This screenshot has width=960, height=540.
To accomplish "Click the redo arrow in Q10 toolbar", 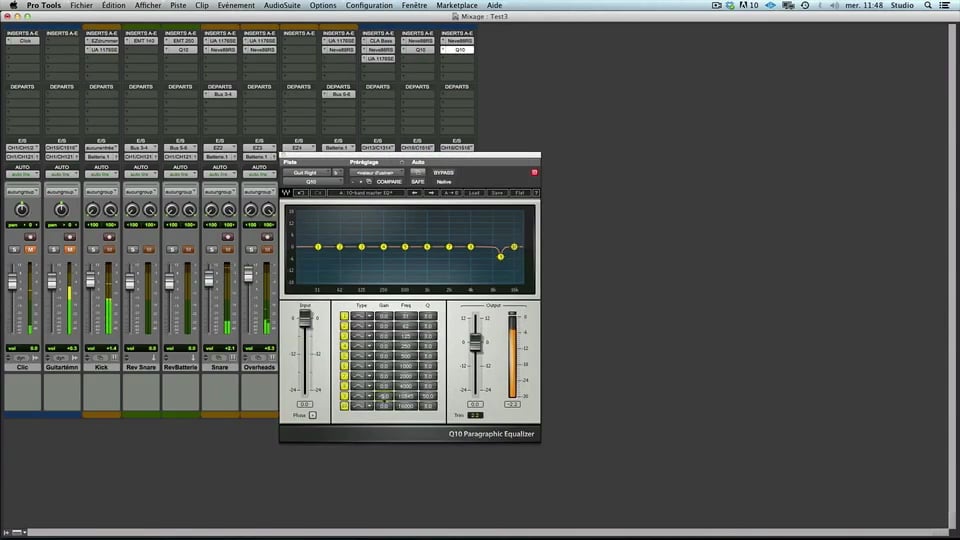I will click(318, 193).
